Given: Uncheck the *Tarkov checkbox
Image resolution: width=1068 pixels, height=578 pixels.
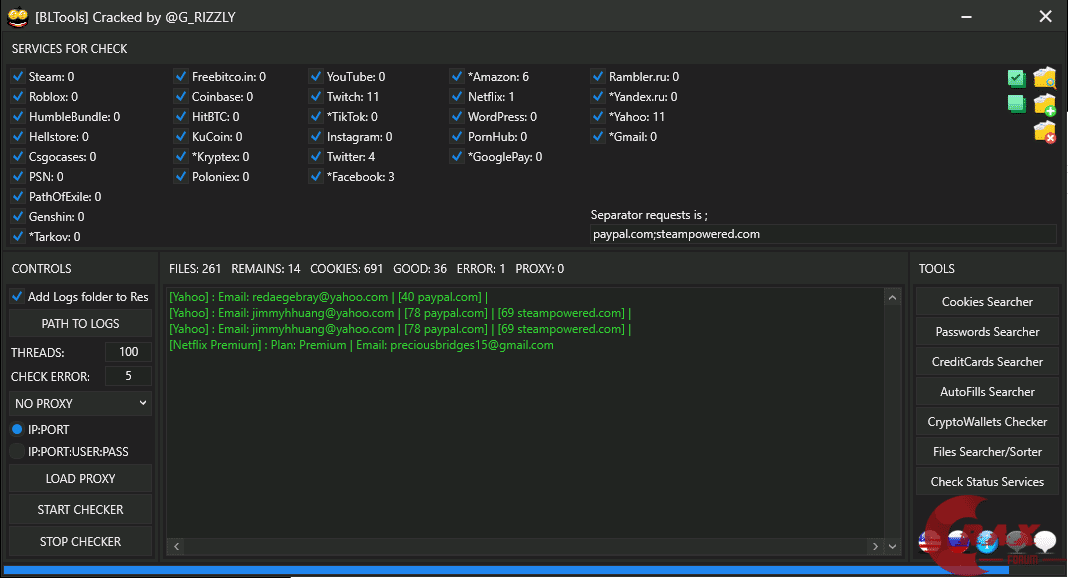Looking at the screenshot, I should 18,236.
